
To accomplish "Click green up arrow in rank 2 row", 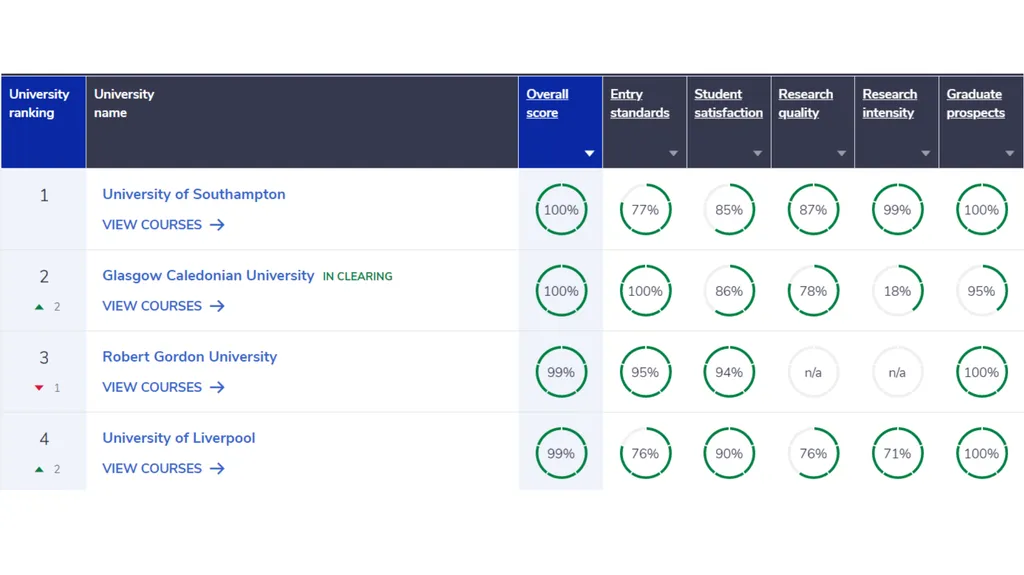I will click(39, 306).
